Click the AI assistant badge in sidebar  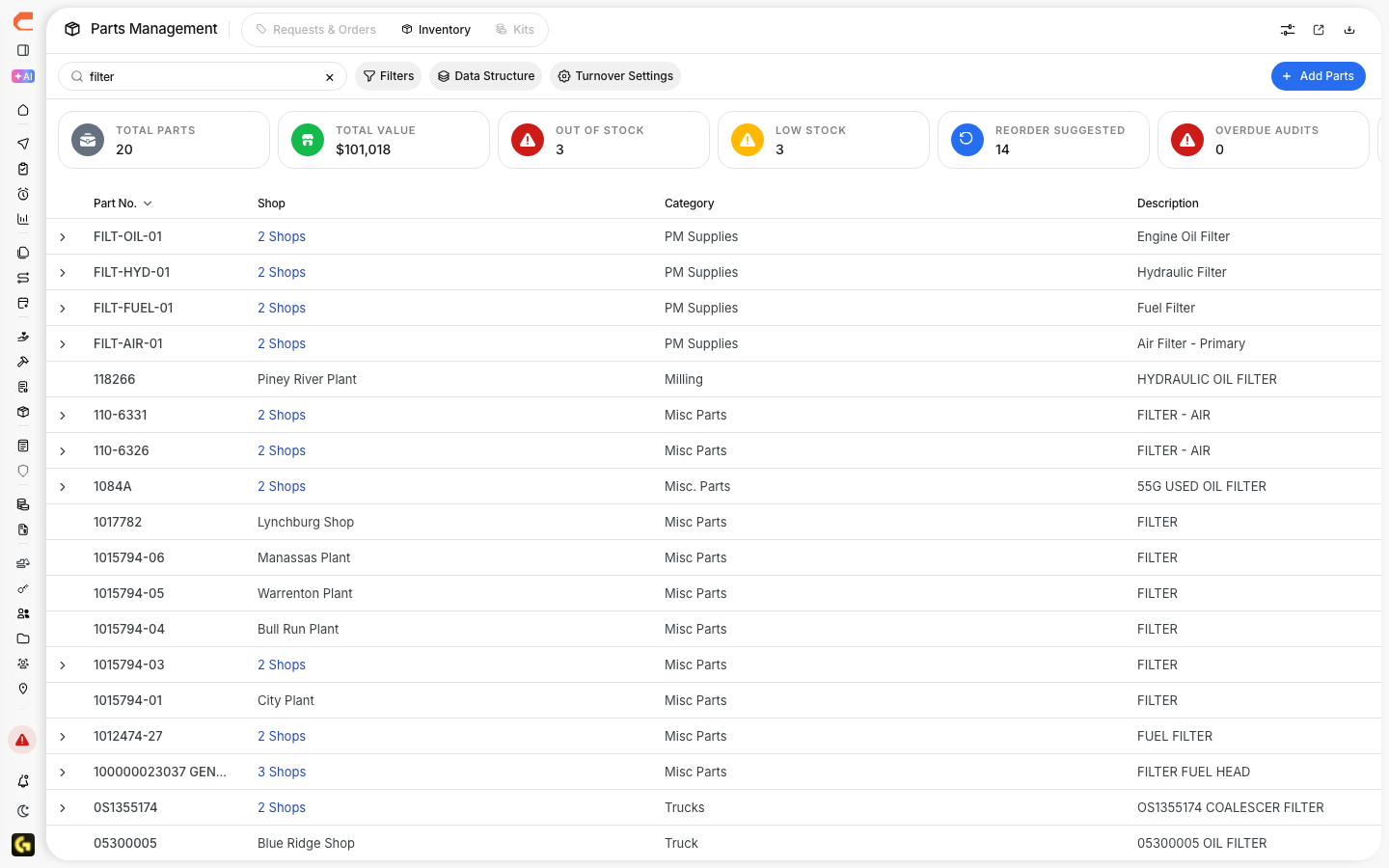23,76
